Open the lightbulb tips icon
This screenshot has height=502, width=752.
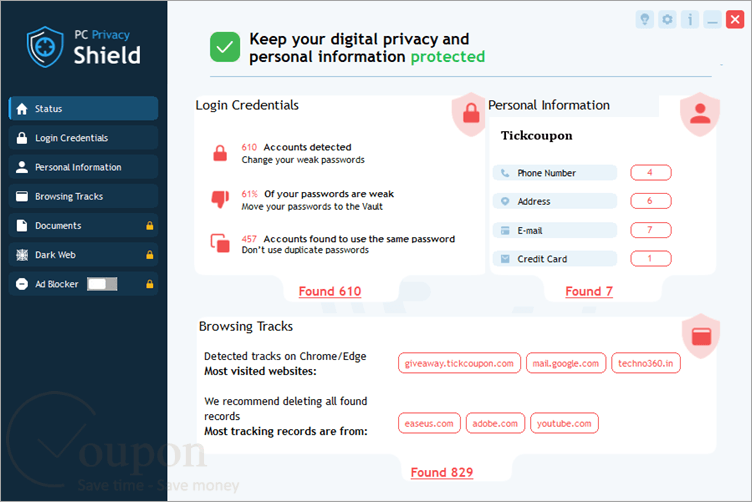point(645,20)
